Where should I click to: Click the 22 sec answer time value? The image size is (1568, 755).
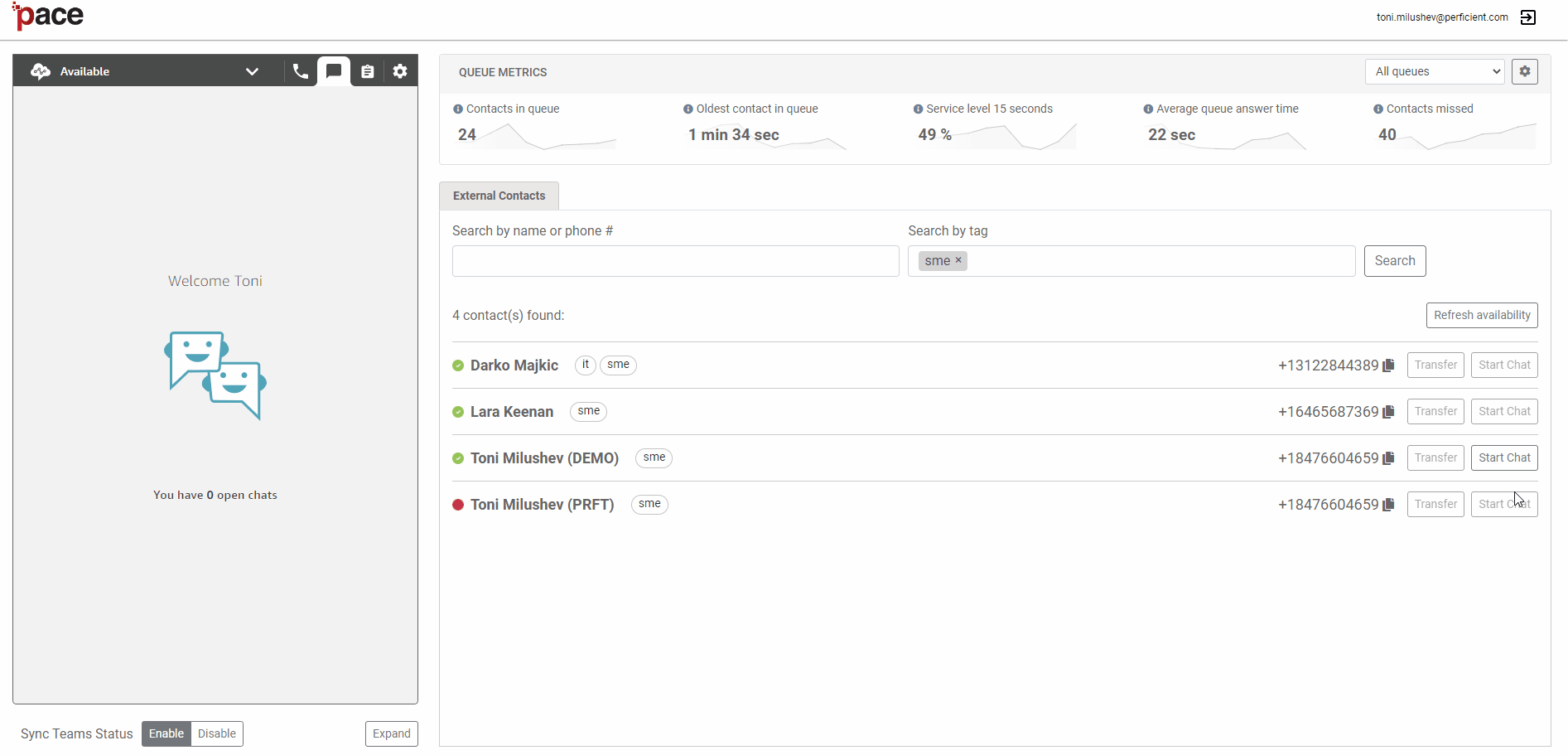pos(1171,134)
